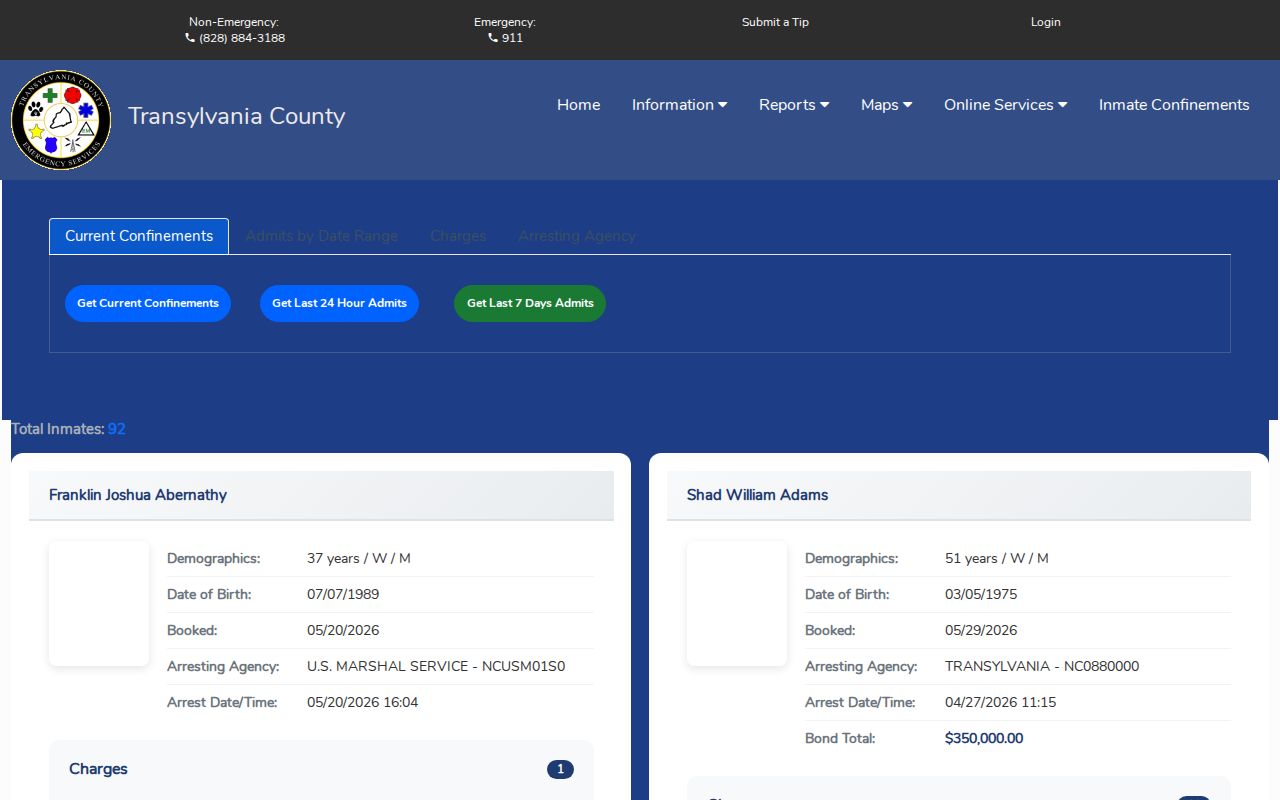Go to the Home menu item
The height and width of the screenshot is (800, 1280).
(579, 105)
